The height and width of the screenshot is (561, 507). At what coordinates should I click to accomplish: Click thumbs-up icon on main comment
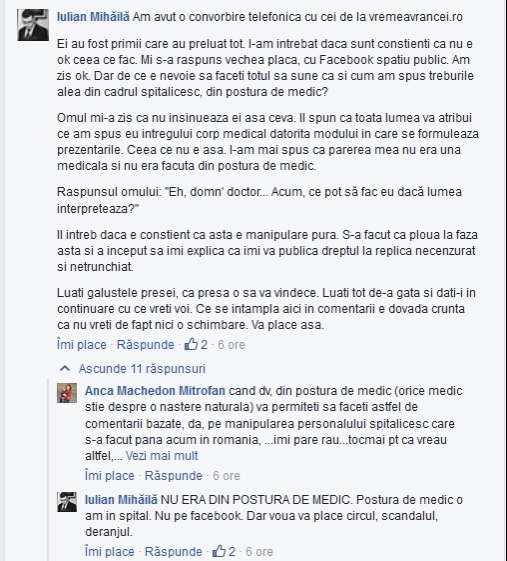[x=191, y=345]
